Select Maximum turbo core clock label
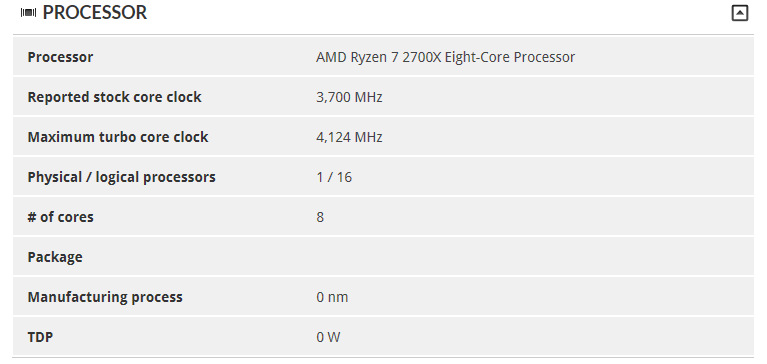 click(x=118, y=137)
